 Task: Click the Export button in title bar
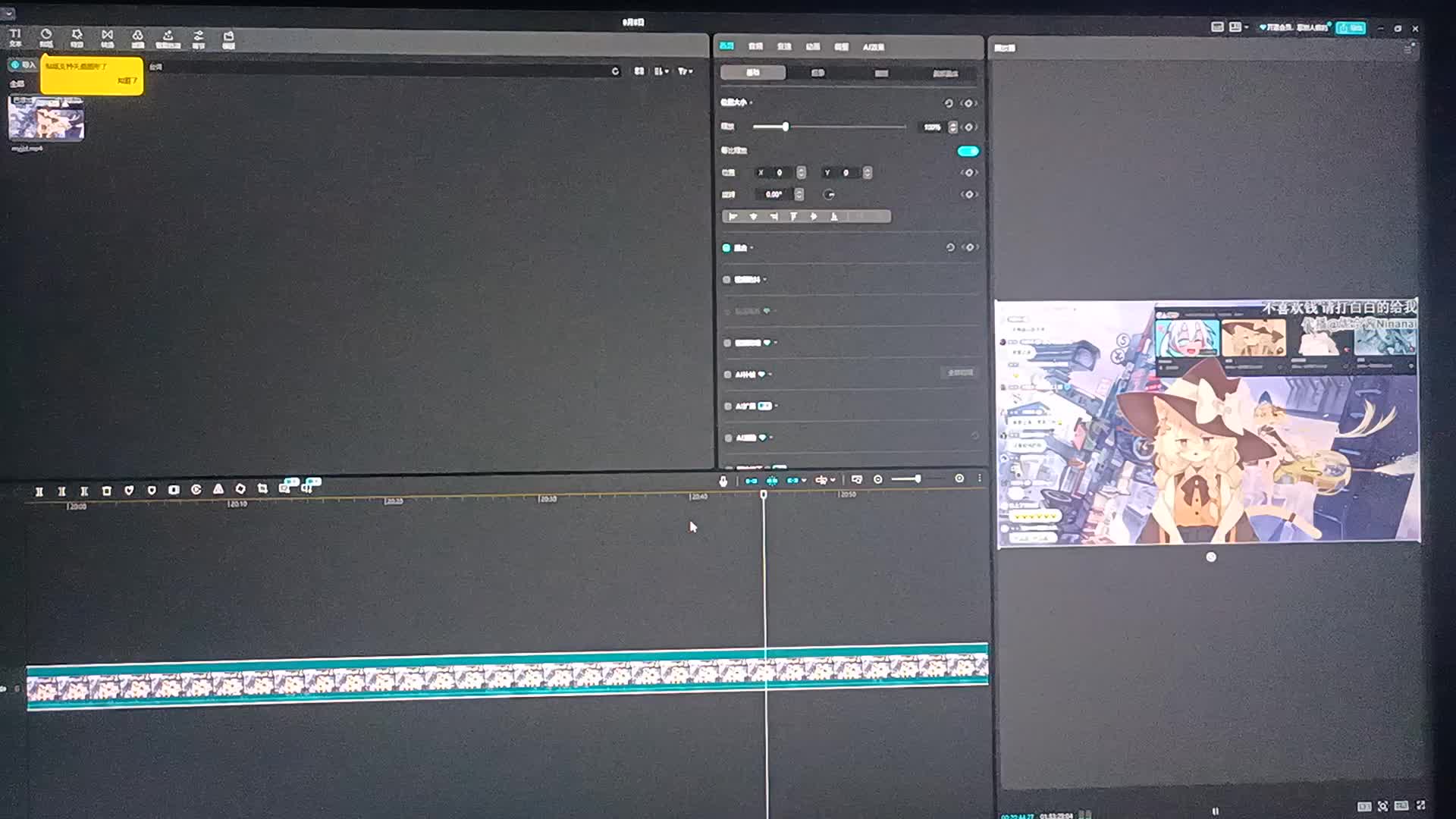pyautogui.click(x=1351, y=28)
